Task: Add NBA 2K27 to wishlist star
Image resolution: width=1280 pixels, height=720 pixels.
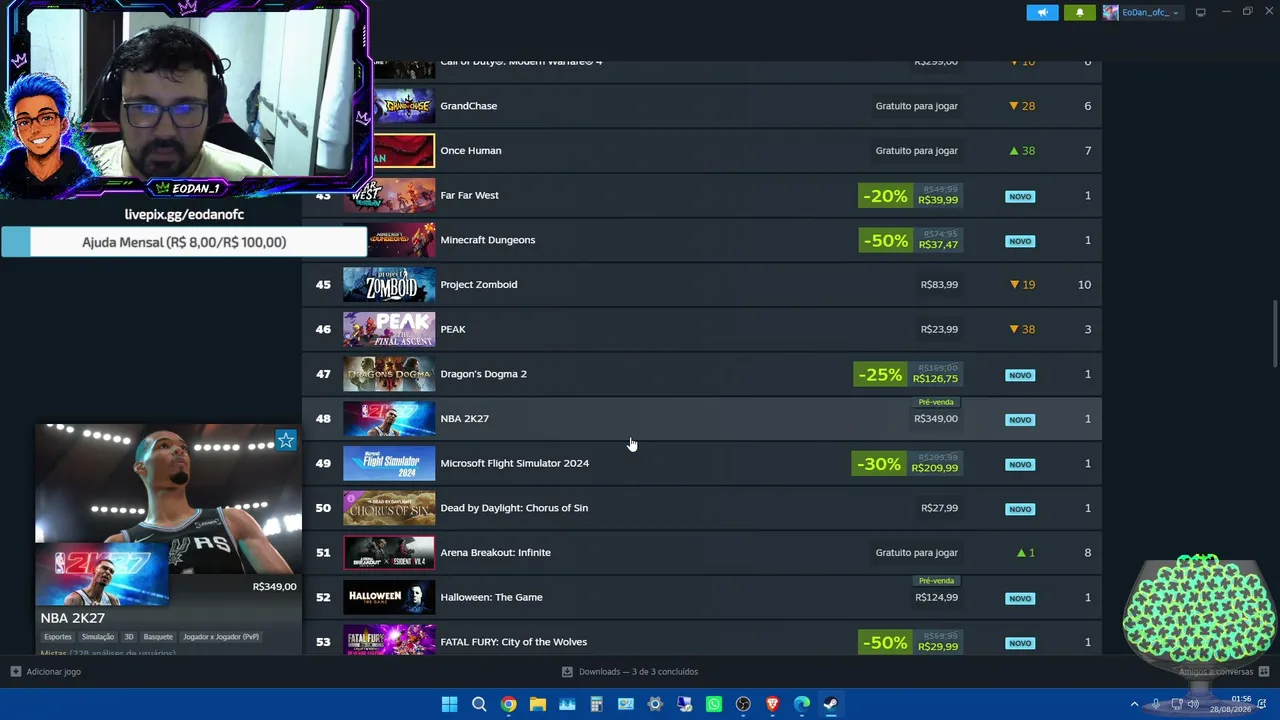Action: point(286,440)
